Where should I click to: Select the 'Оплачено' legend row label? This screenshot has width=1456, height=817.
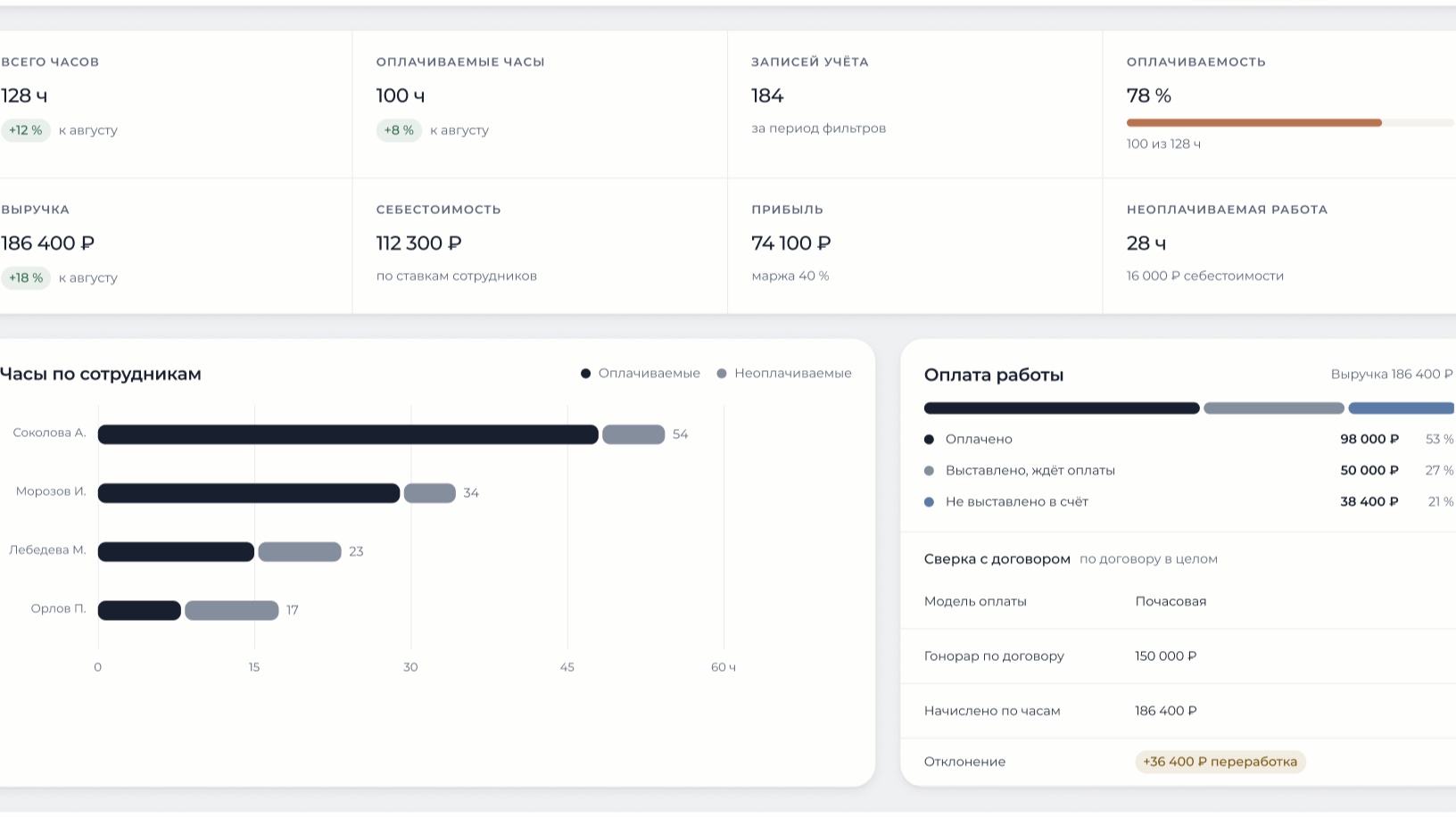coord(979,440)
